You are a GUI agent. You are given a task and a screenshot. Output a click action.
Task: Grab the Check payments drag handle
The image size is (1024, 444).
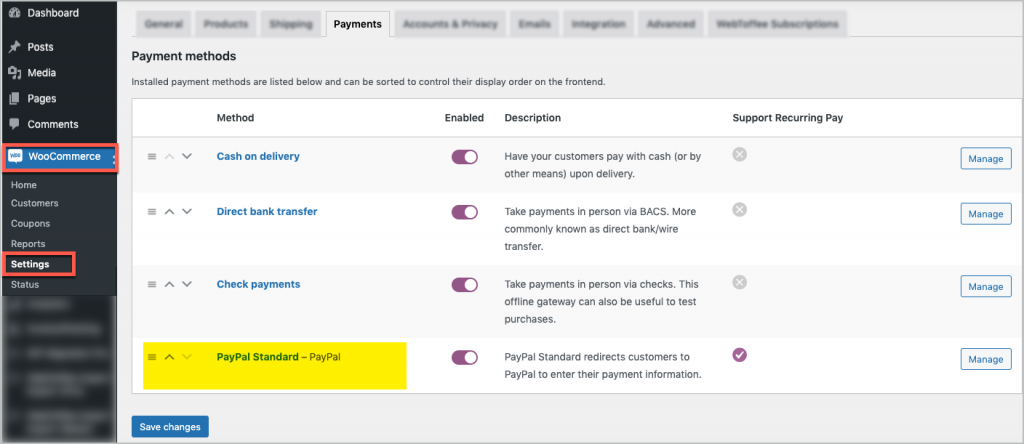pyautogui.click(x=152, y=284)
